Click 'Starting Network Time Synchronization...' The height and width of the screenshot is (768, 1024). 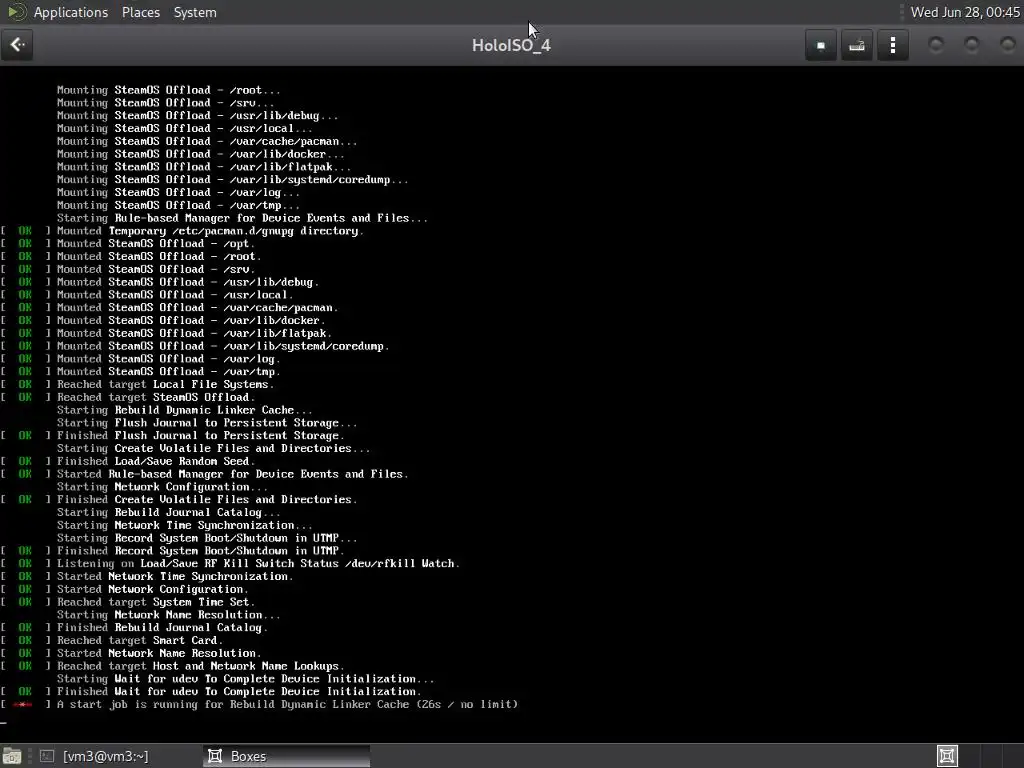coord(185,525)
